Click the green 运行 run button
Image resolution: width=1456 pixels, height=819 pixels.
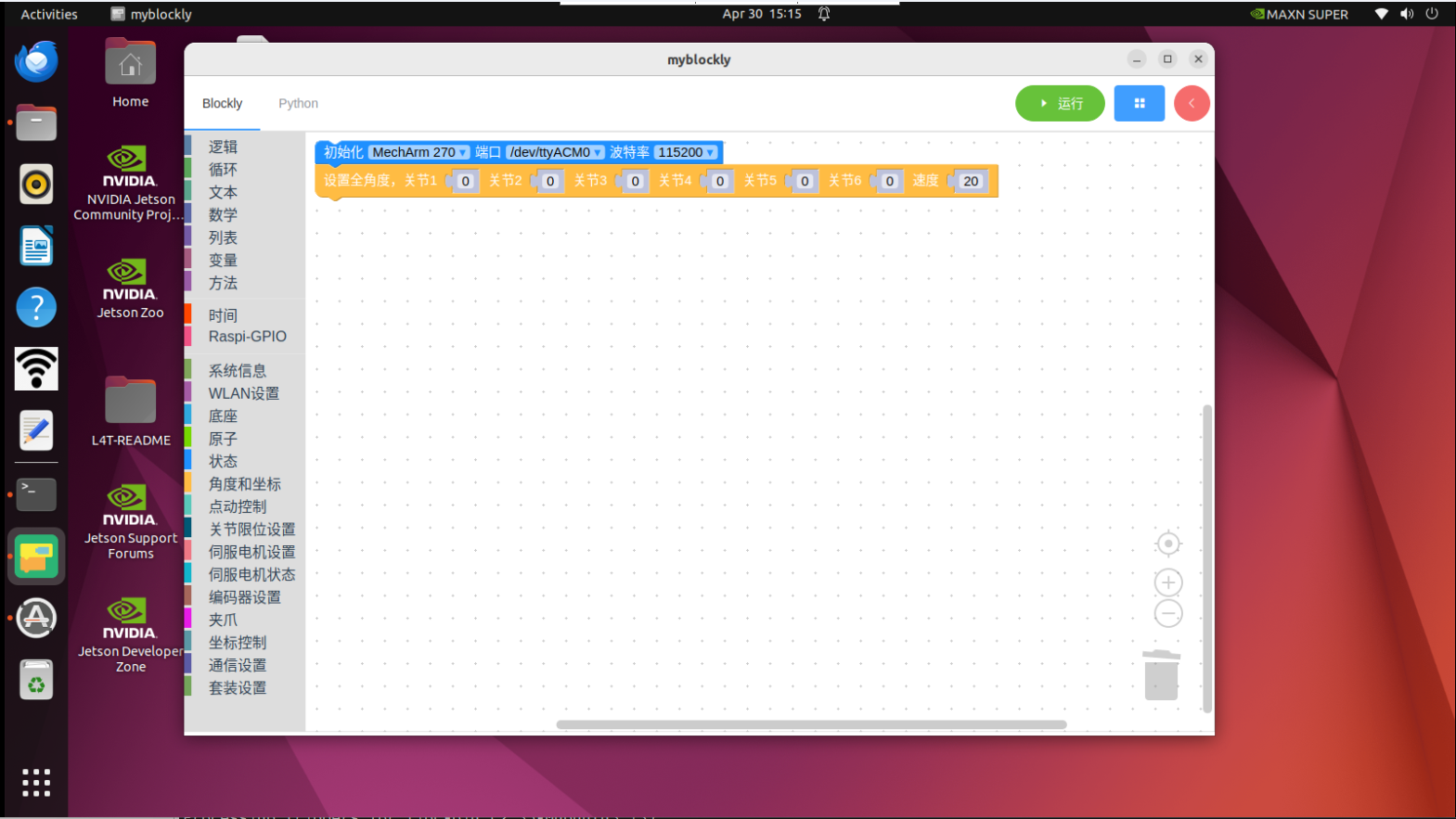(1060, 103)
